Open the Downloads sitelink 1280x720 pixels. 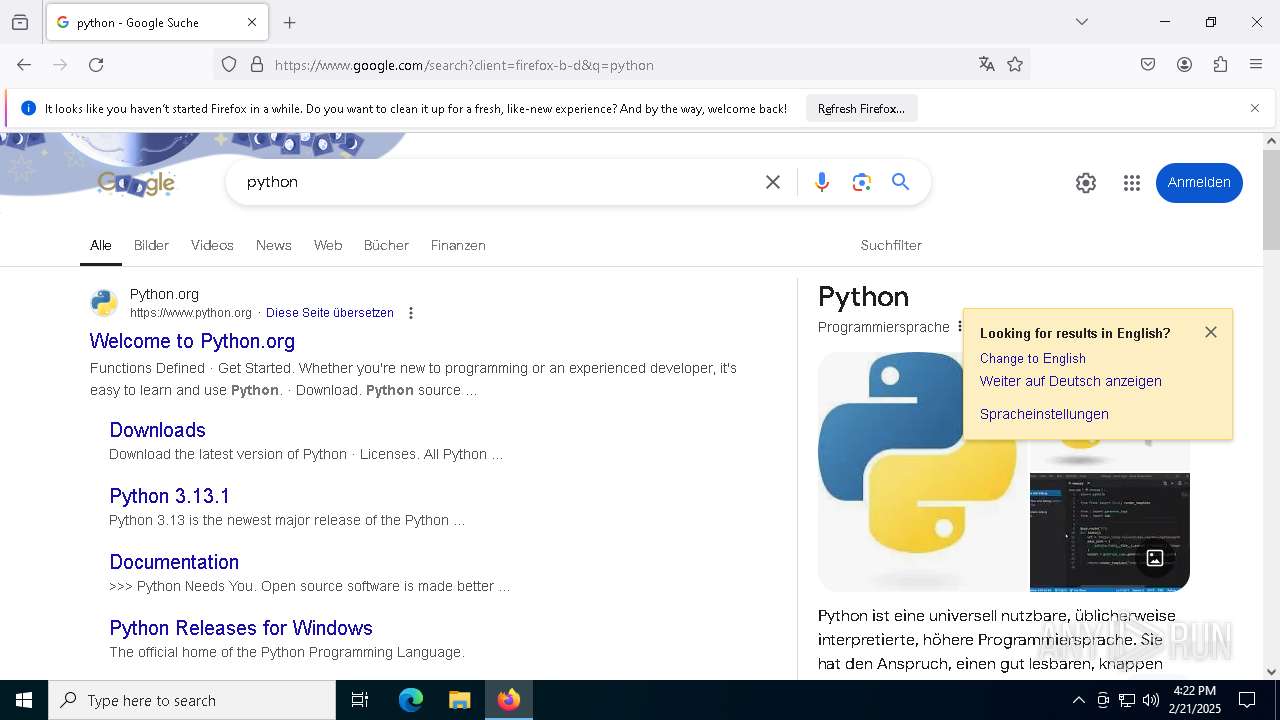(158, 430)
